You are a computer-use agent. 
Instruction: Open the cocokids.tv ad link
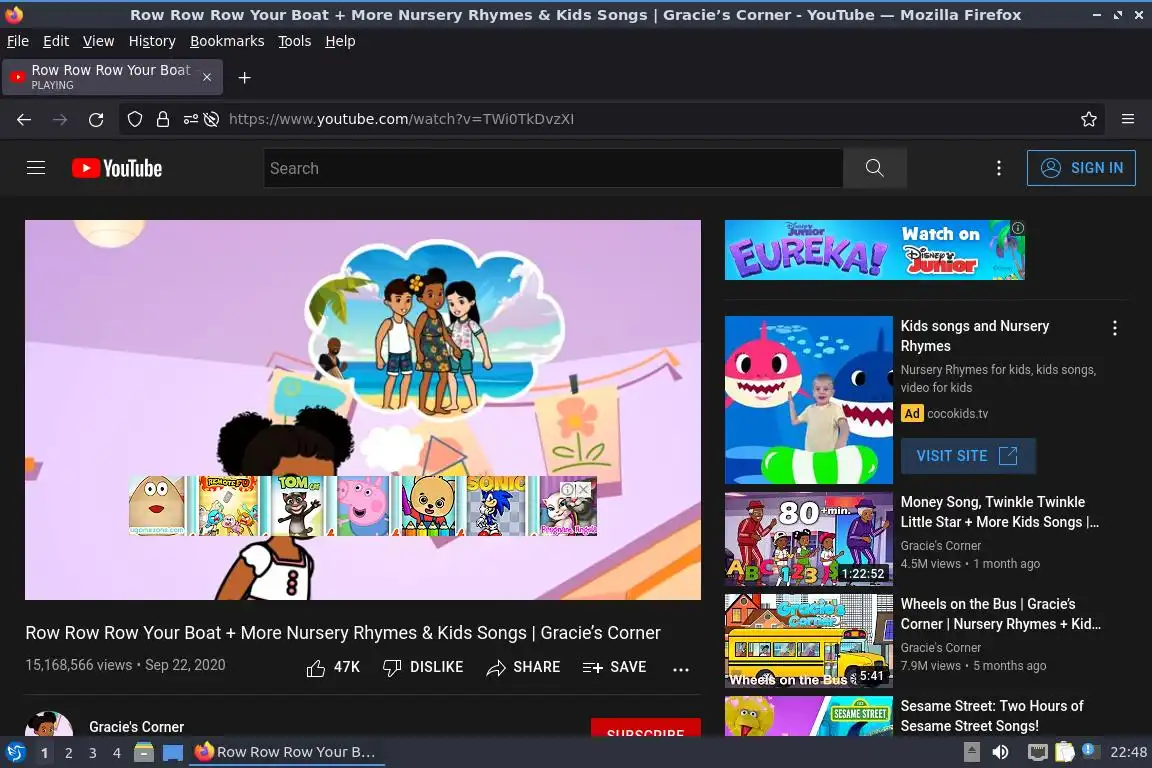coord(957,414)
